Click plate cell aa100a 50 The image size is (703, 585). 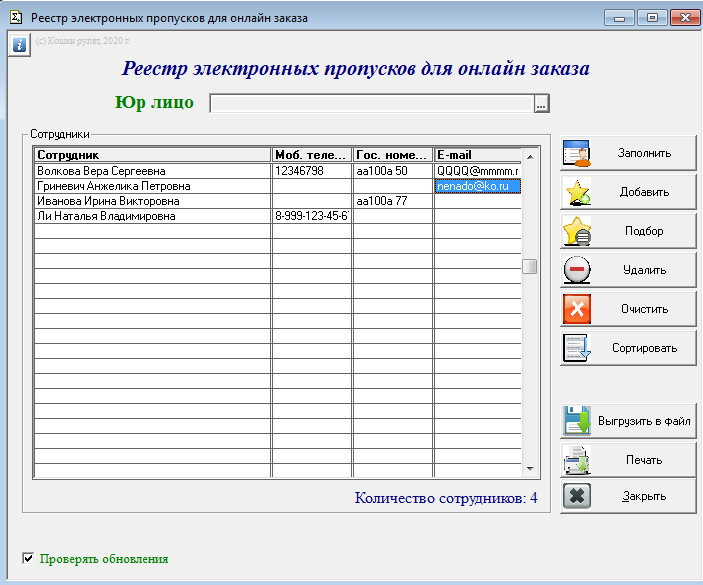tap(392, 171)
